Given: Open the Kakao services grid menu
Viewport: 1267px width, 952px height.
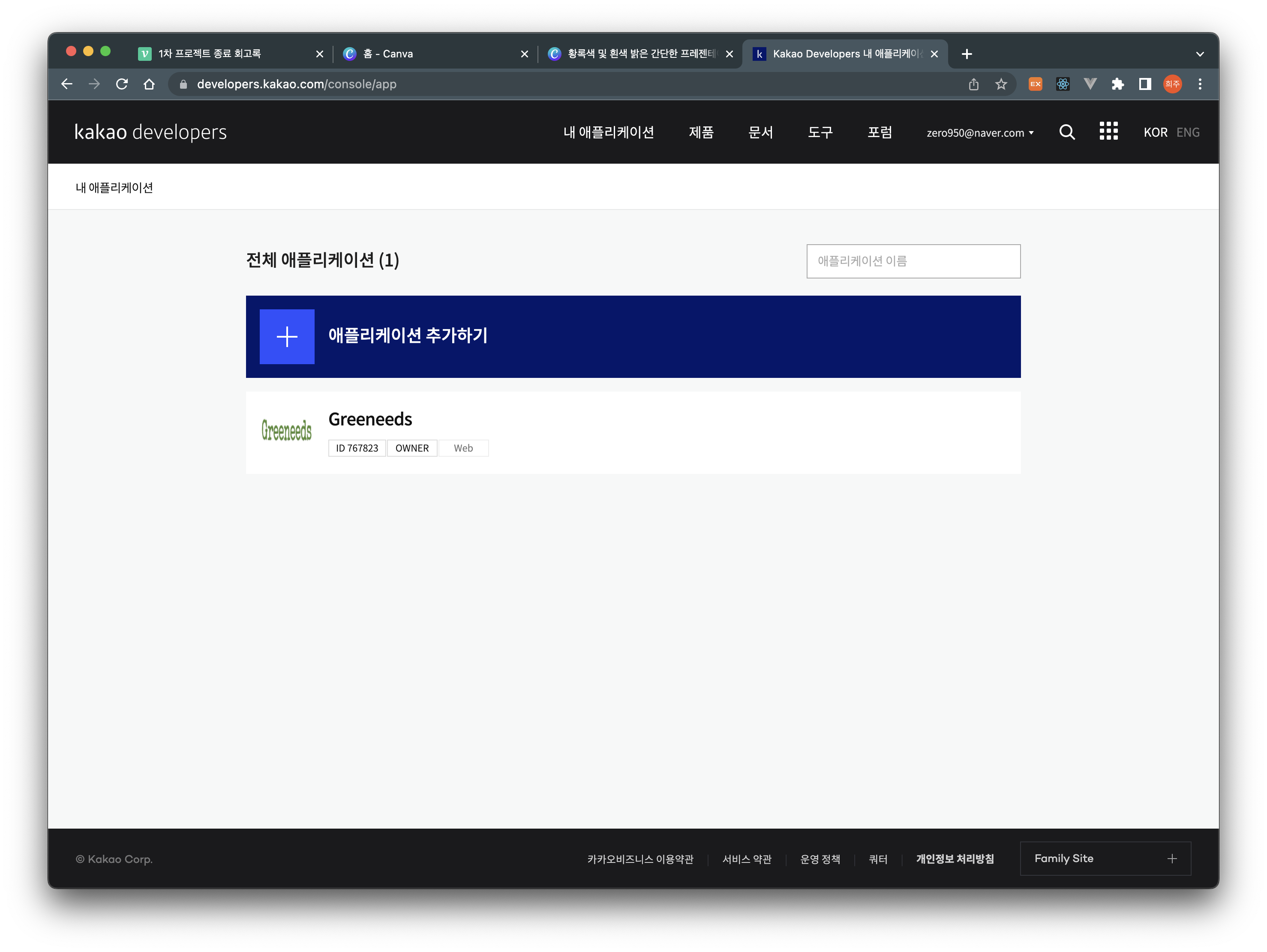Looking at the screenshot, I should pyautogui.click(x=1108, y=131).
